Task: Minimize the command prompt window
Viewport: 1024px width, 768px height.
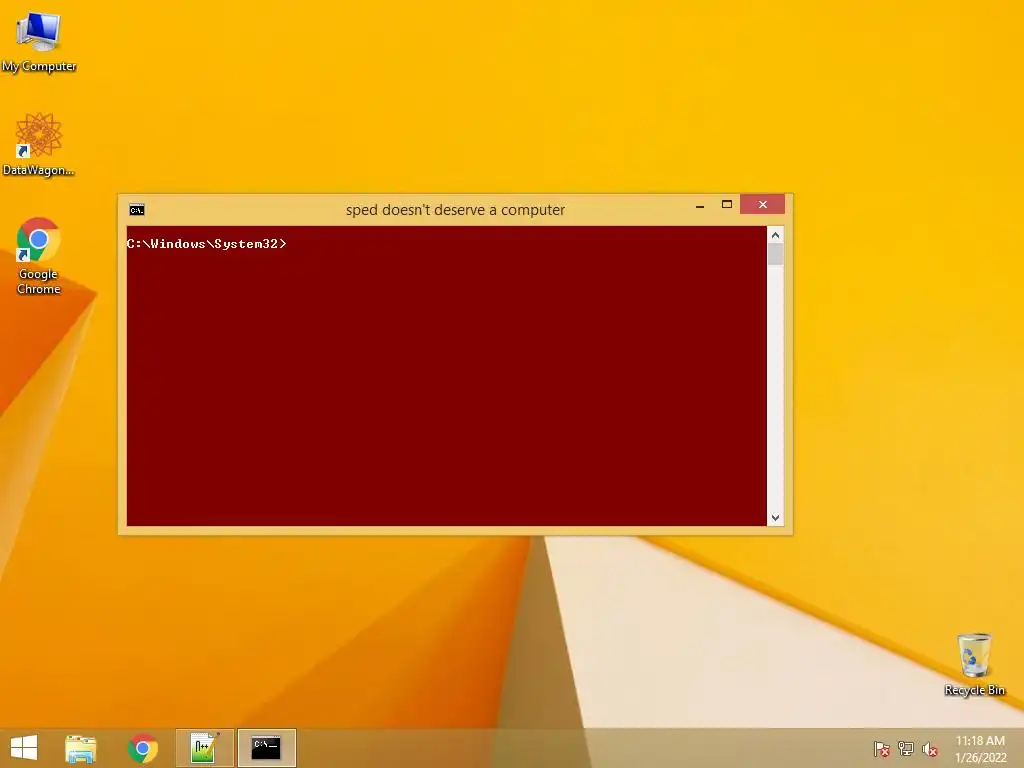Action: click(x=700, y=205)
